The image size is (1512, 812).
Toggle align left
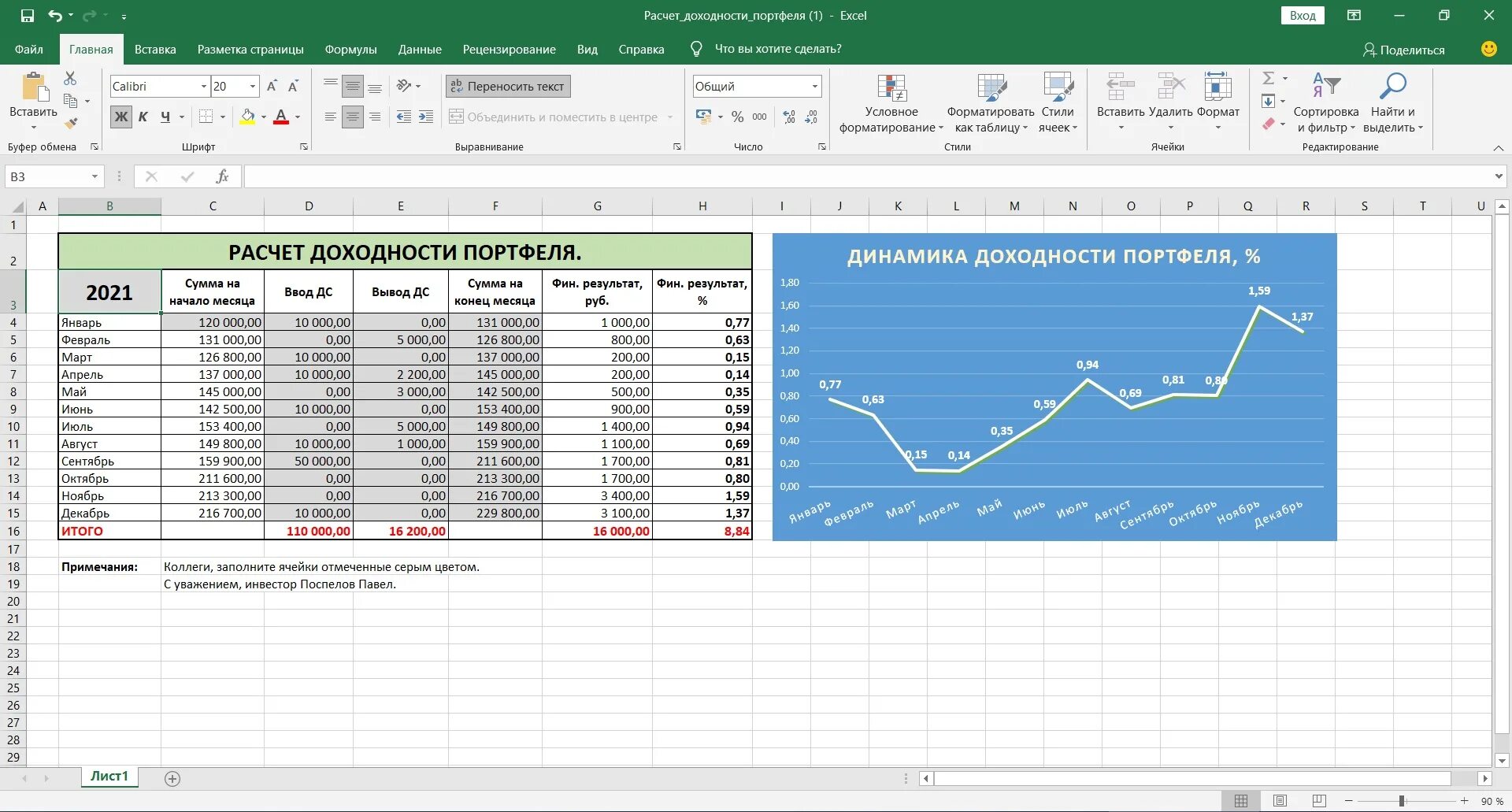pyautogui.click(x=331, y=117)
